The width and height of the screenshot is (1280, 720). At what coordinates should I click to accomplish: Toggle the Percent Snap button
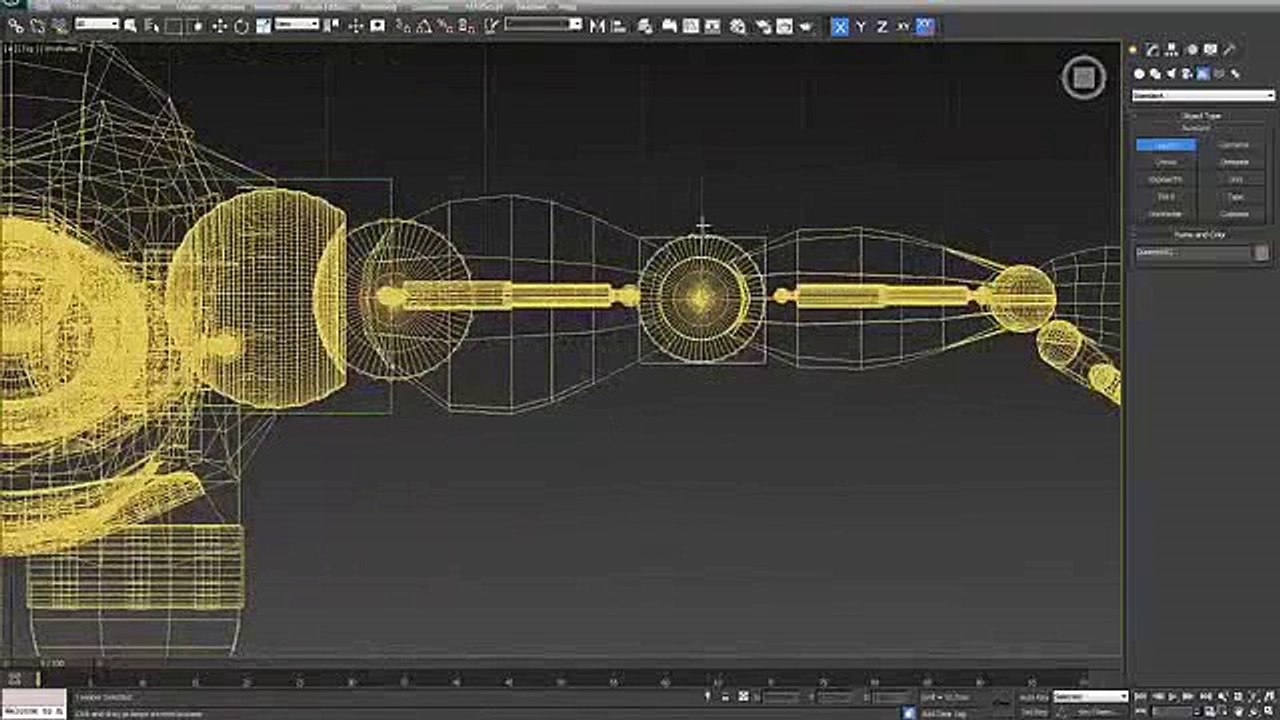[x=445, y=27]
